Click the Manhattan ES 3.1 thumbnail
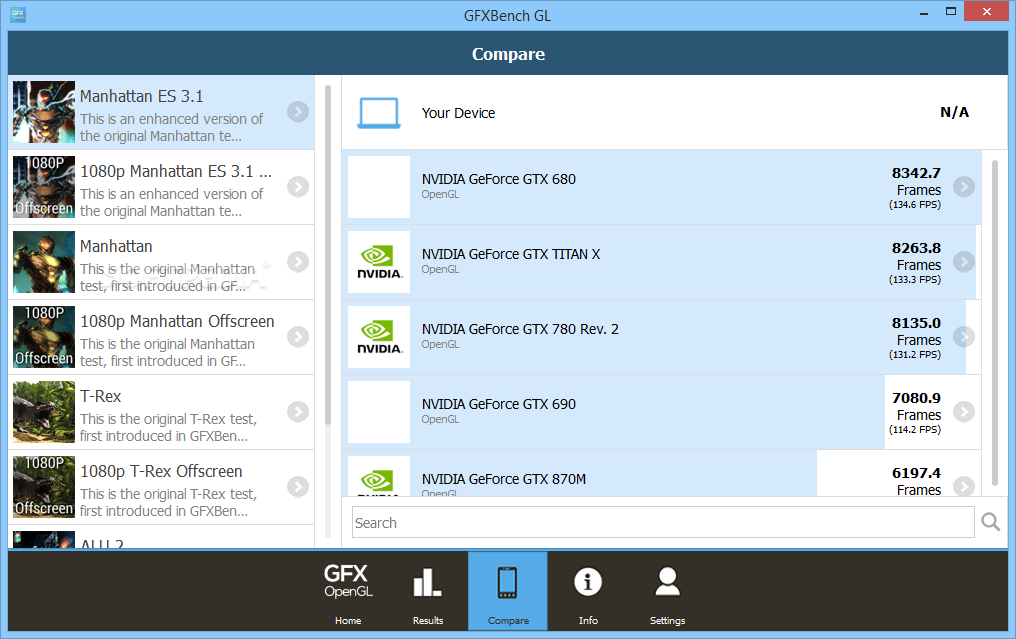Screen dimensions: 1016x639 (44, 112)
